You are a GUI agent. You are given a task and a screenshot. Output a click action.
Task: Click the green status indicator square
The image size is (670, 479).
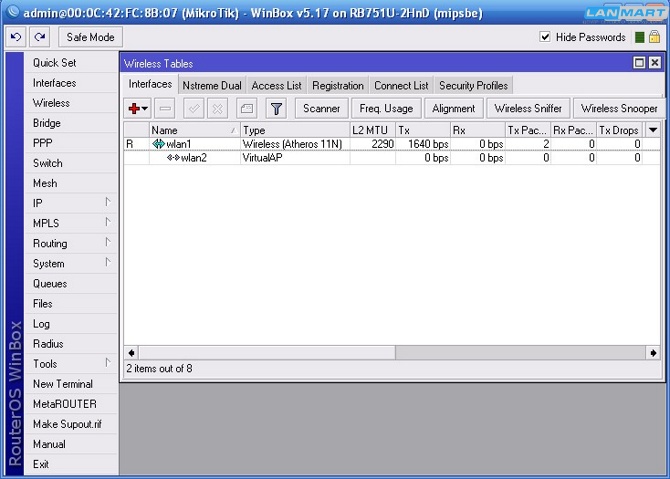(640, 37)
